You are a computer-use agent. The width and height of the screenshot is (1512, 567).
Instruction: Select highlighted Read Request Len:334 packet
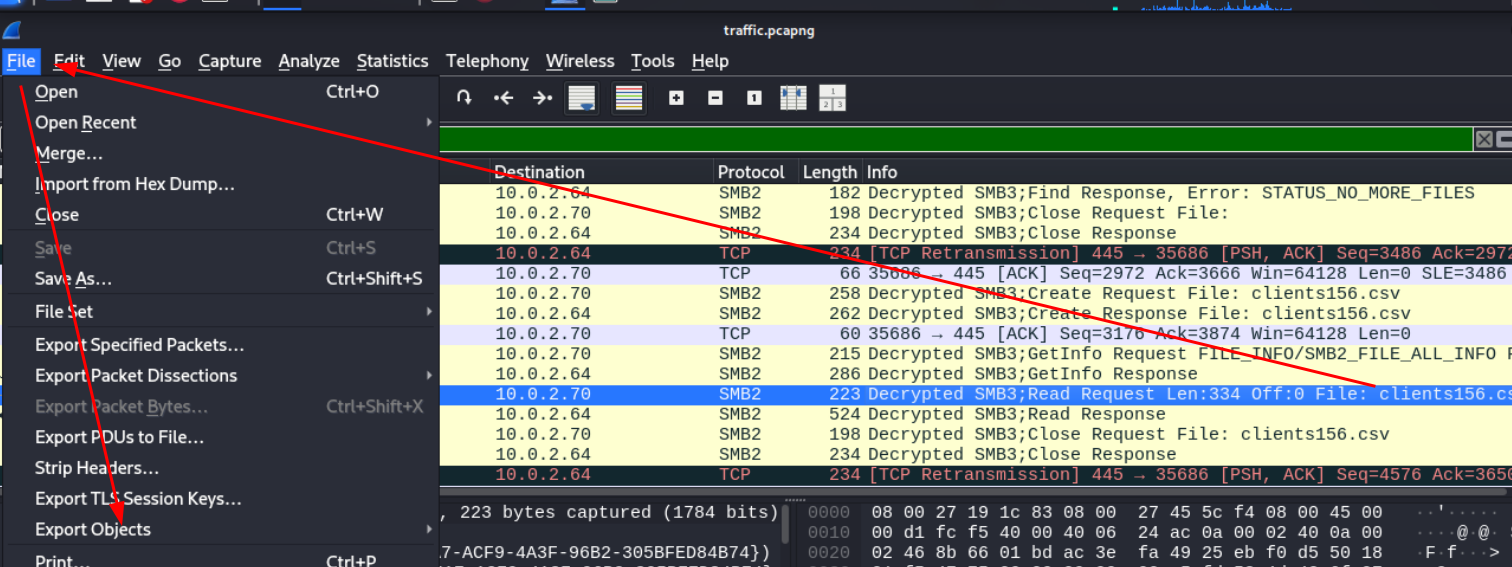975,394
